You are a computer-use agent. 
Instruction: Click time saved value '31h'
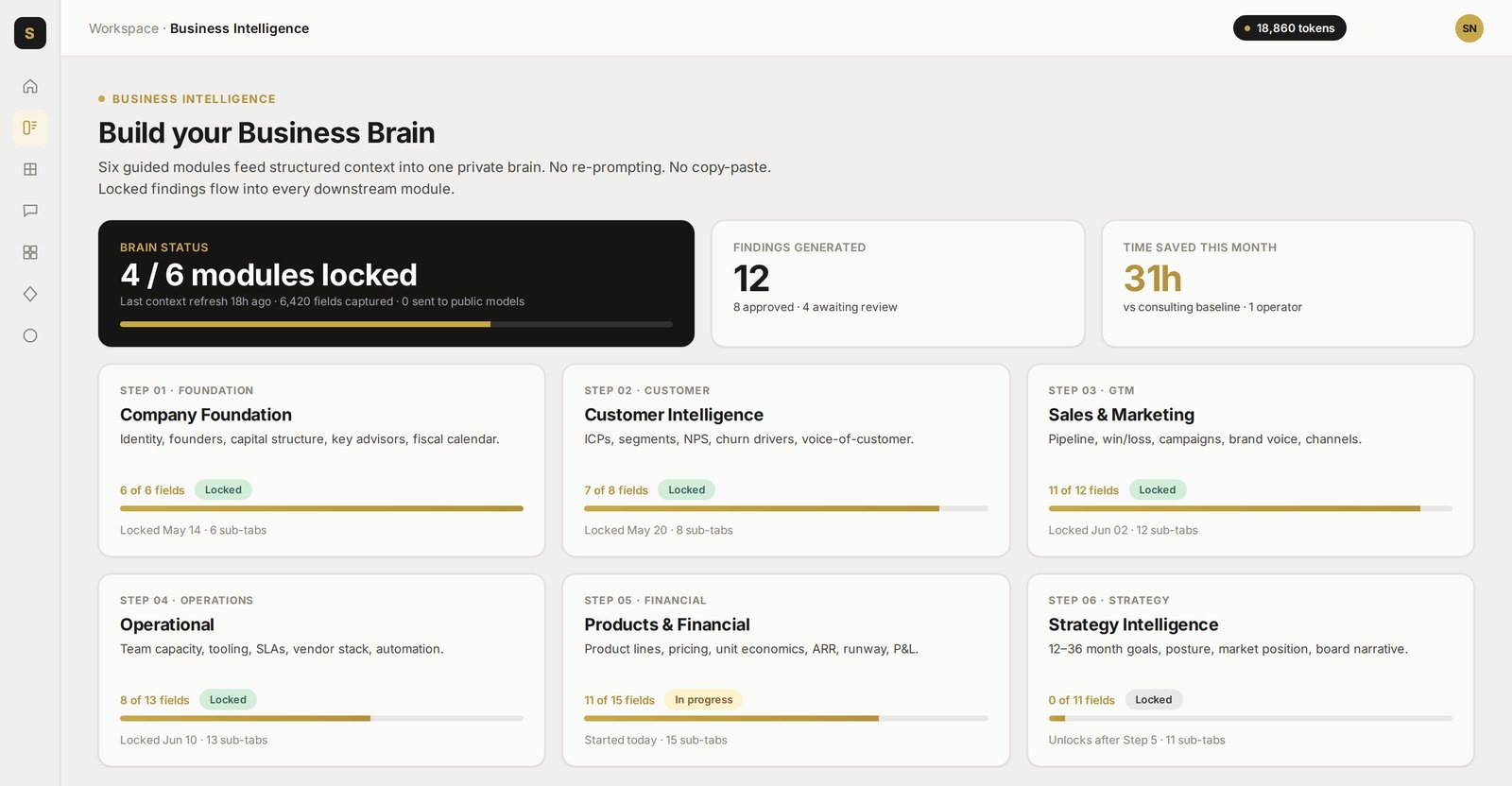[1153, 279]
